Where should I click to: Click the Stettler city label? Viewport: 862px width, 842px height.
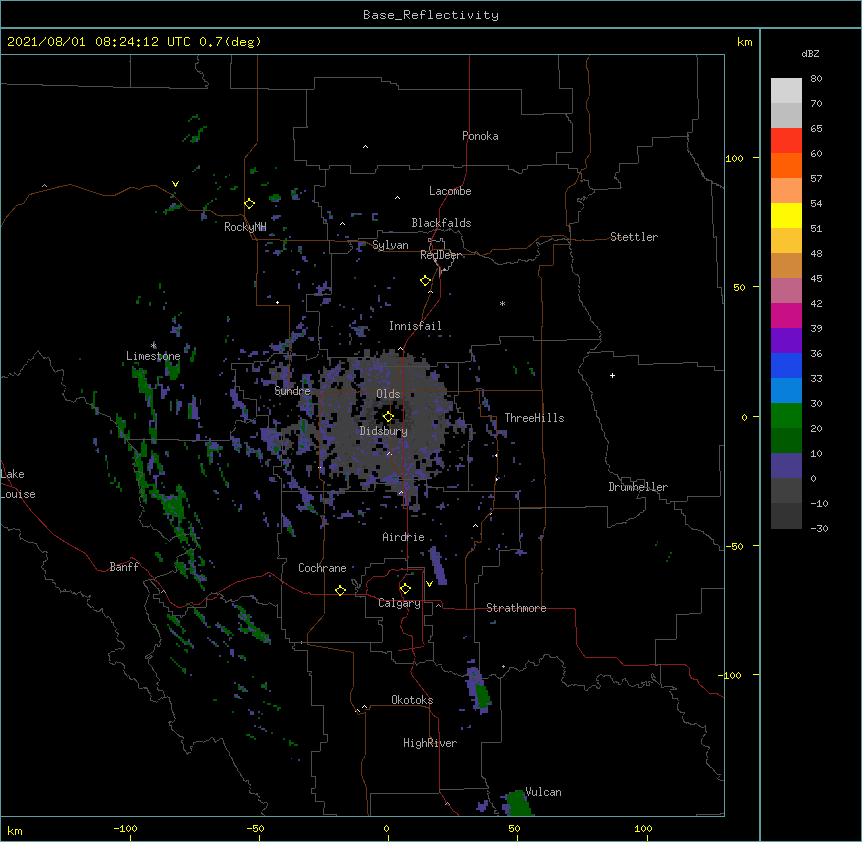click(634, 237)
